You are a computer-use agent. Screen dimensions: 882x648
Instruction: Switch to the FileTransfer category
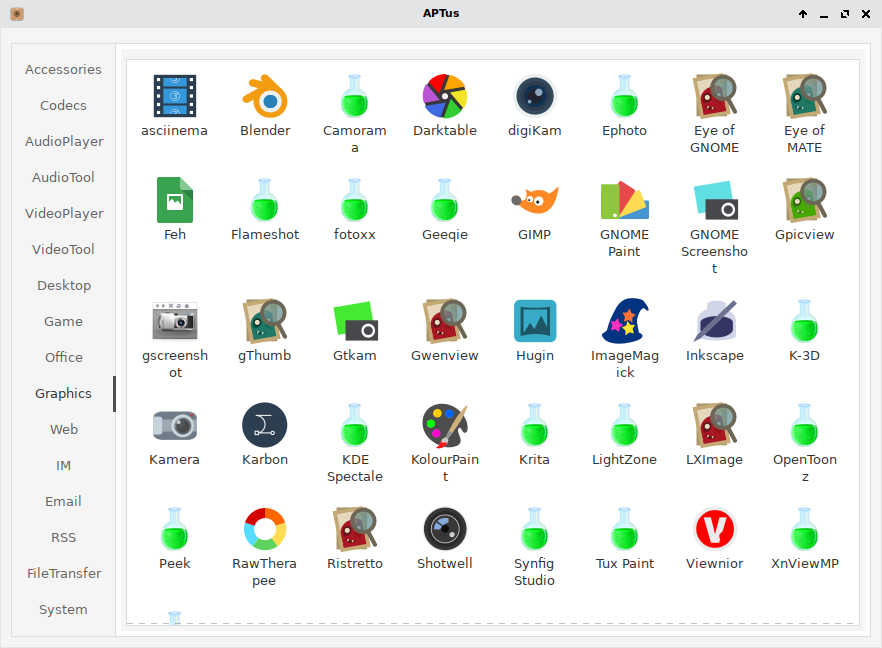64,573
